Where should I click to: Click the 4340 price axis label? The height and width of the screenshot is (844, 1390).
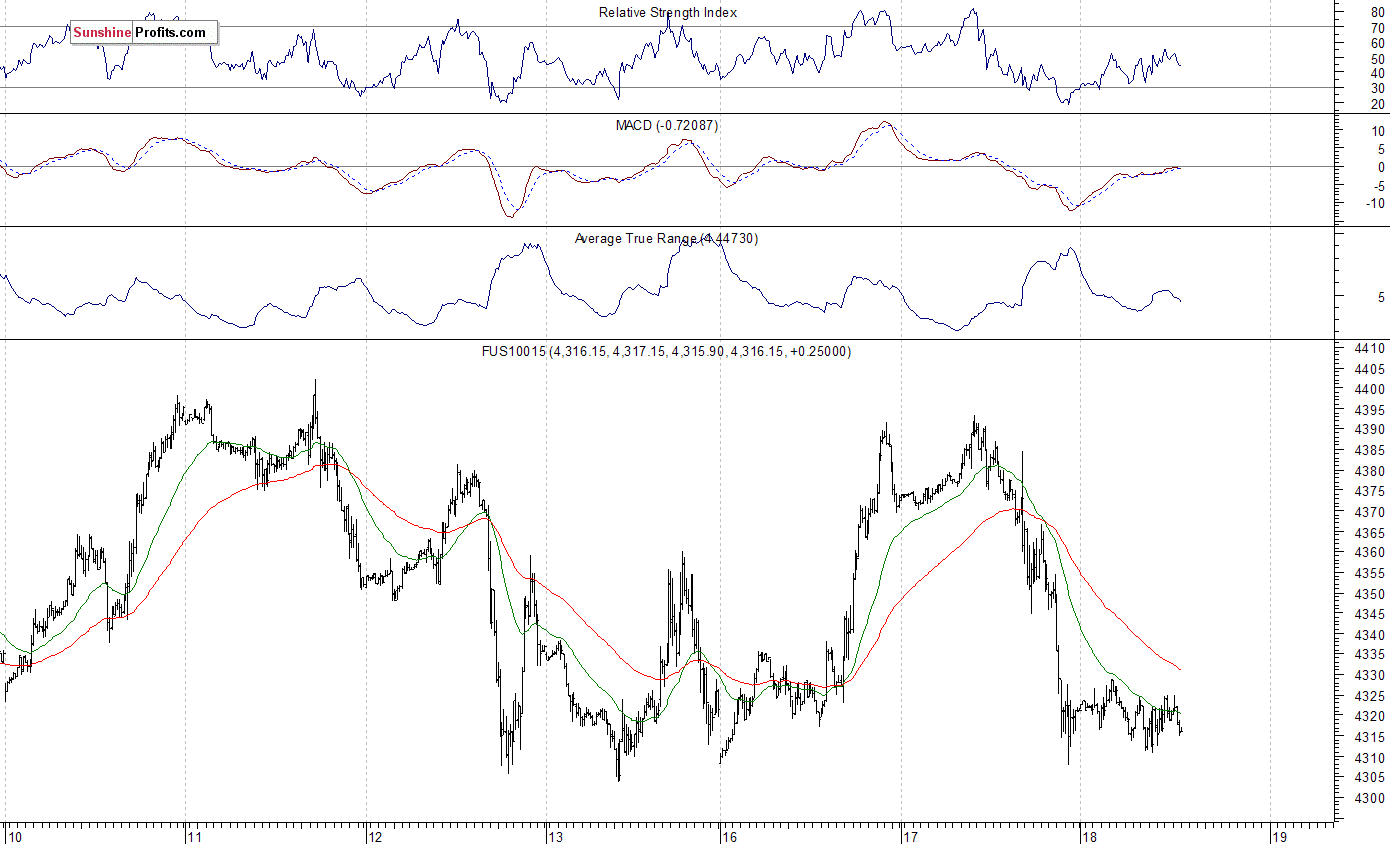1369,635
